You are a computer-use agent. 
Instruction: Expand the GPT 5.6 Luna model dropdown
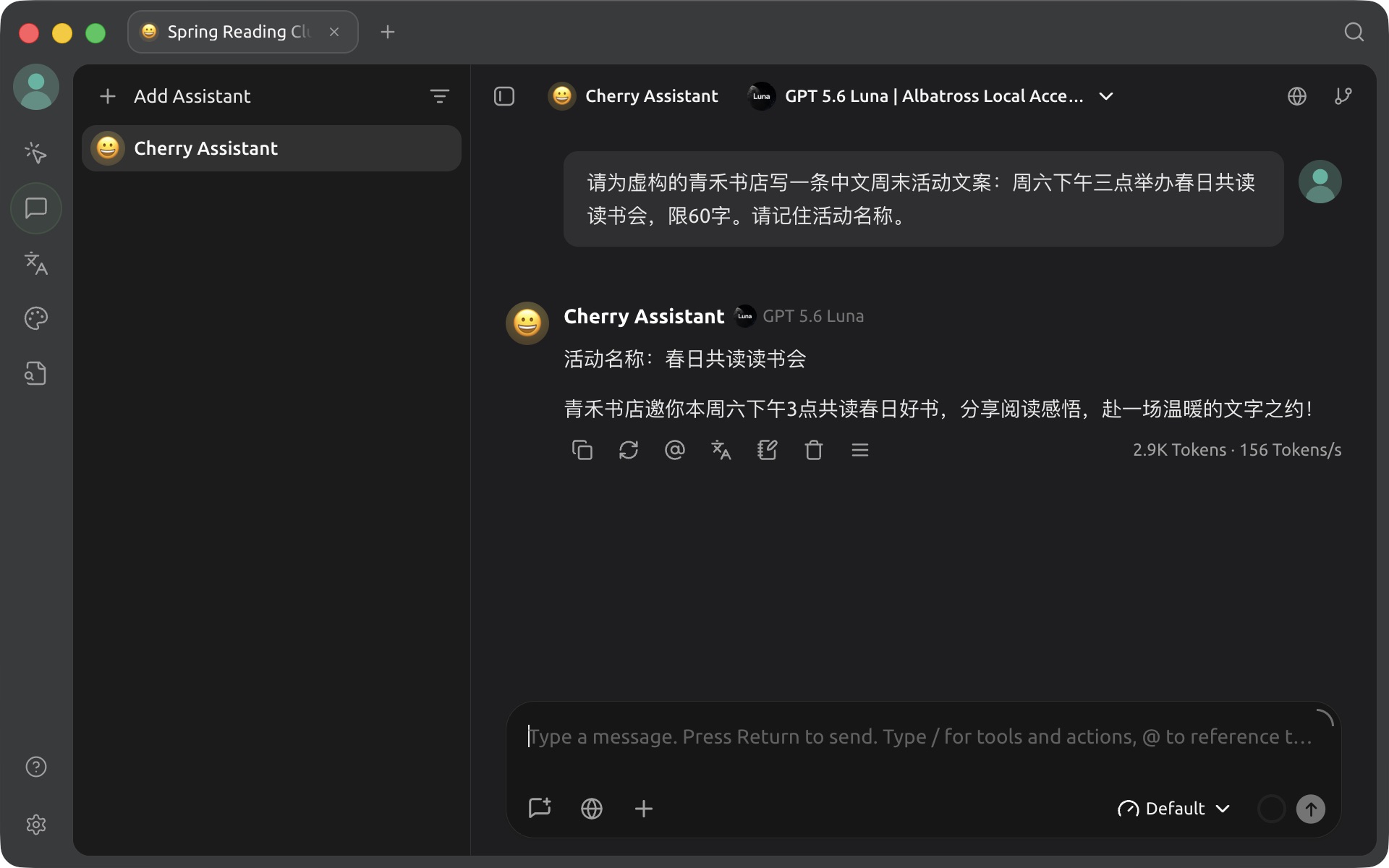(x=930, y=96)
